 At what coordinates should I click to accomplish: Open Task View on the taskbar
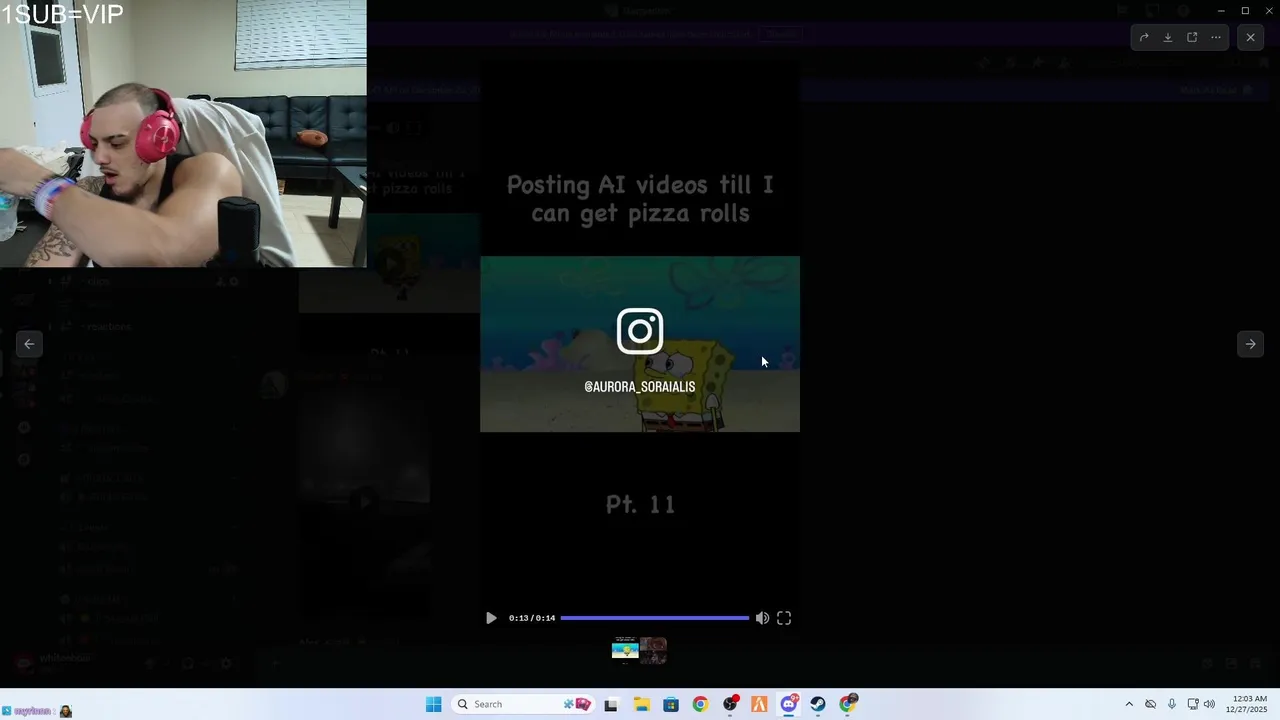611,704
